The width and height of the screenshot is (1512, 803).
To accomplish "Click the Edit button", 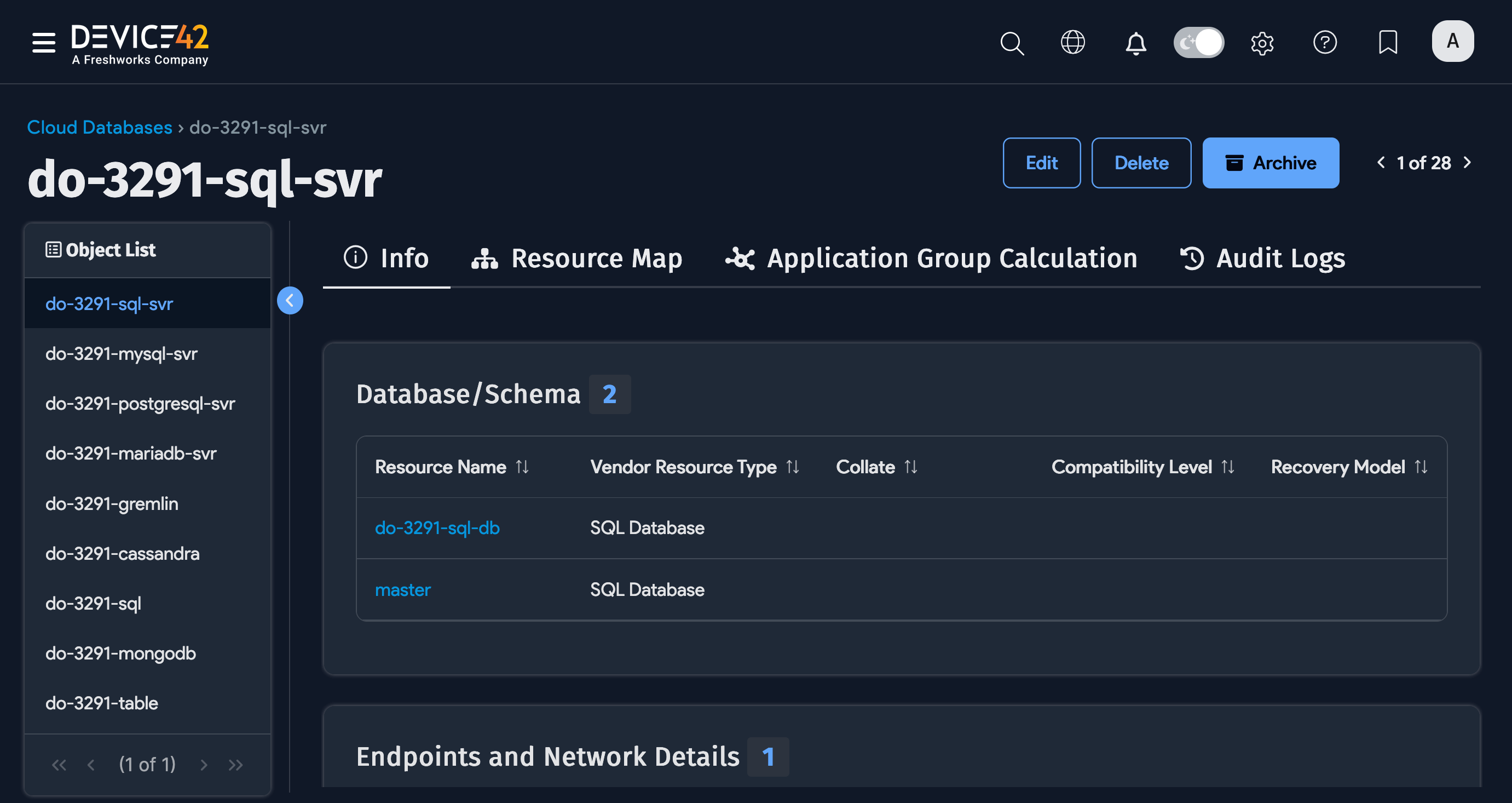I will pos(1041,163).
